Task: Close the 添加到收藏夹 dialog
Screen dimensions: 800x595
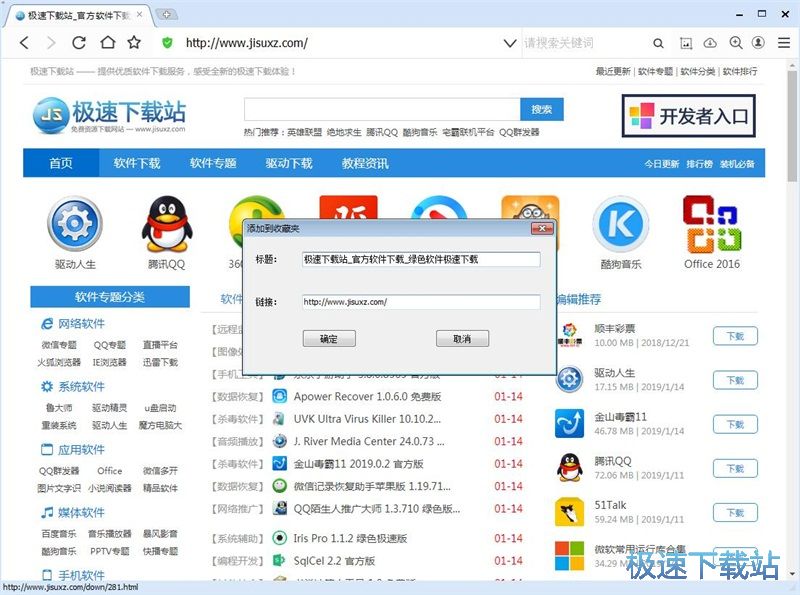Action: pos(542,228)
